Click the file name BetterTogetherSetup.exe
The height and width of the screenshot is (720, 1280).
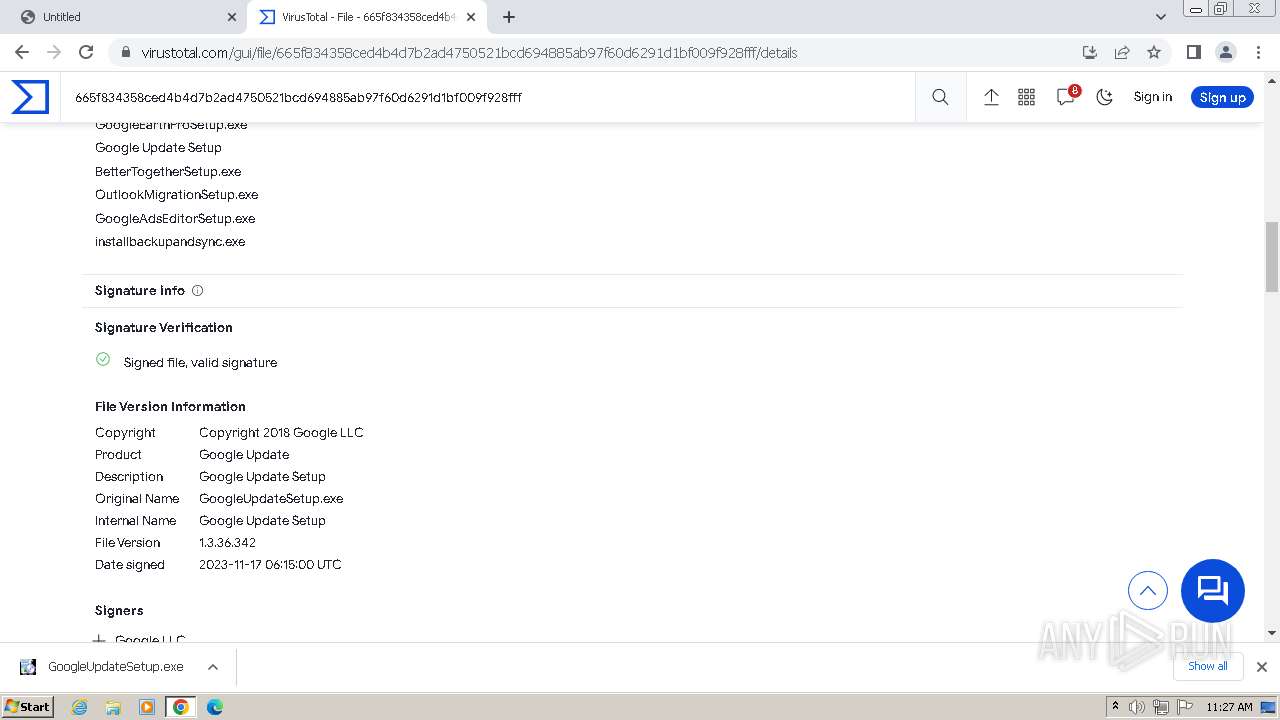(x=168, y=171)
